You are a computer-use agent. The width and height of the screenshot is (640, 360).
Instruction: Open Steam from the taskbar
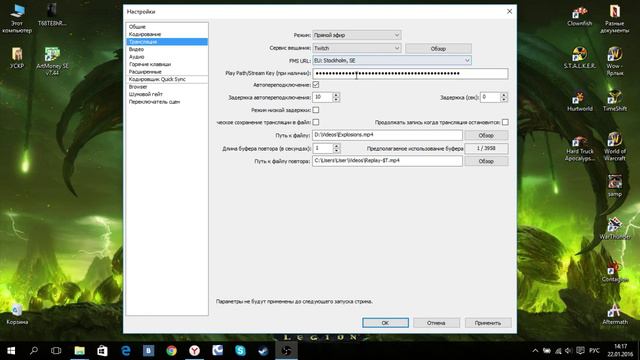263,351
